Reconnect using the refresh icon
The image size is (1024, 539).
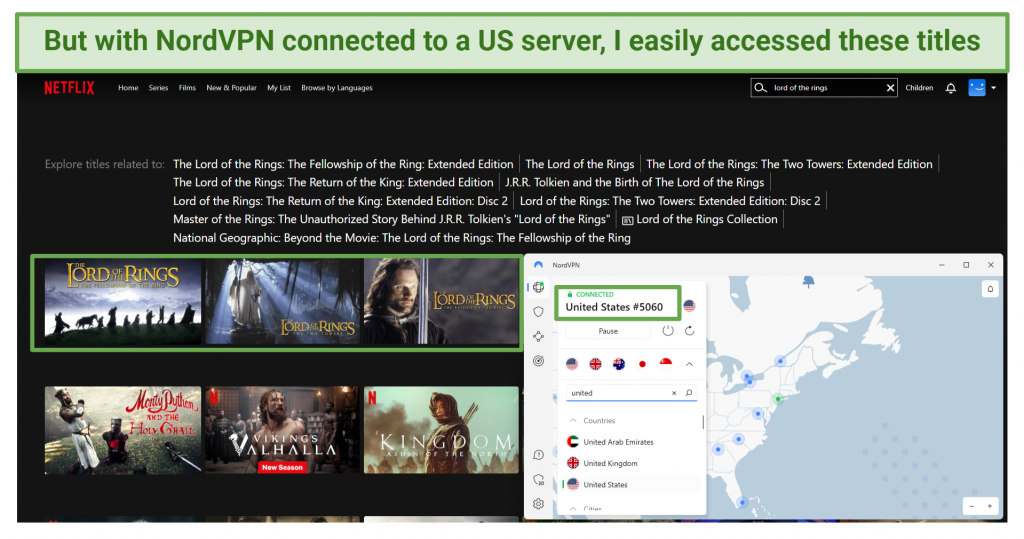coord(690,331)
